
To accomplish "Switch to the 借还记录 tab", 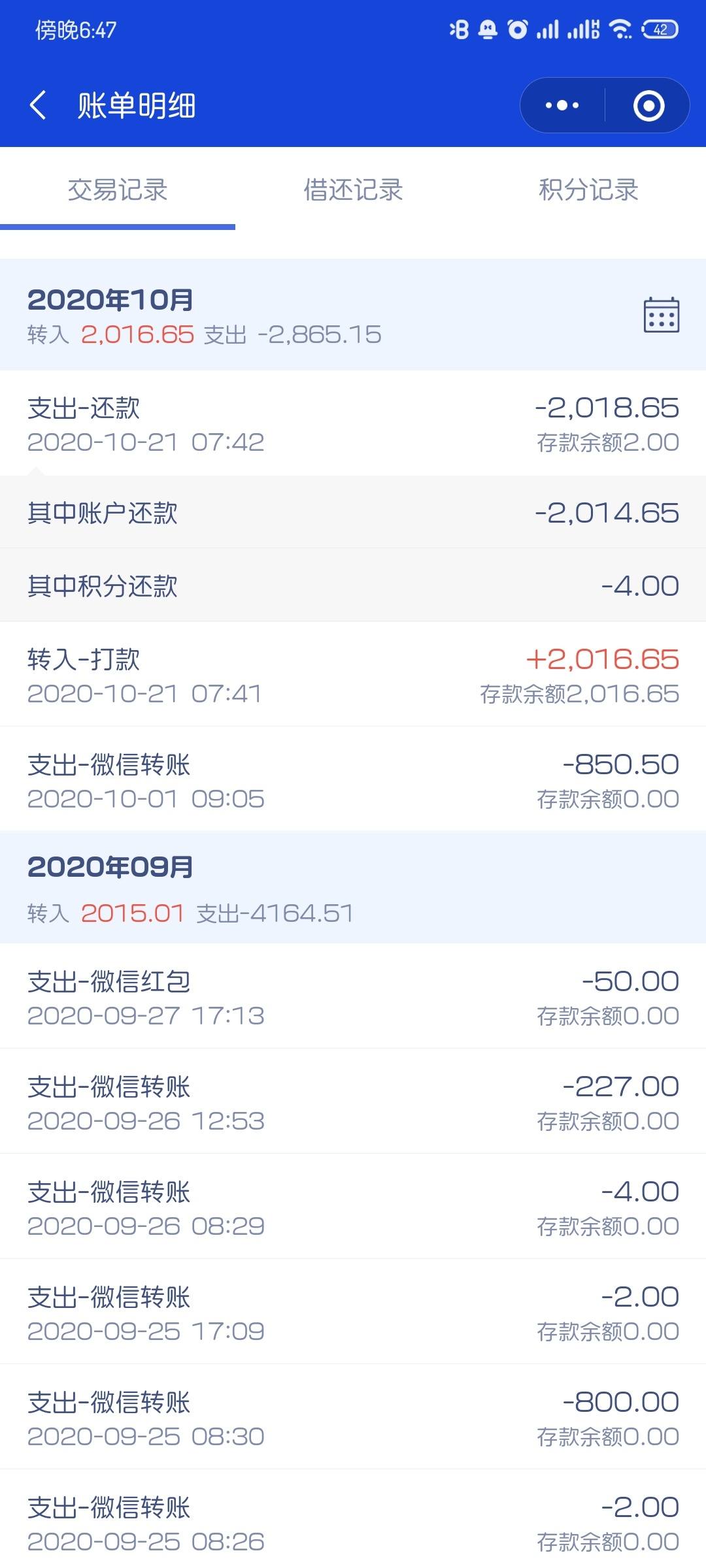I will click(353, 190).
